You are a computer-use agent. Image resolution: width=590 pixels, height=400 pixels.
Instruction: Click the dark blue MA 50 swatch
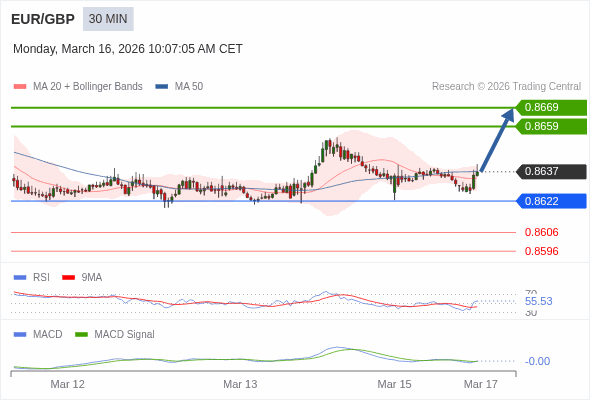162,87
